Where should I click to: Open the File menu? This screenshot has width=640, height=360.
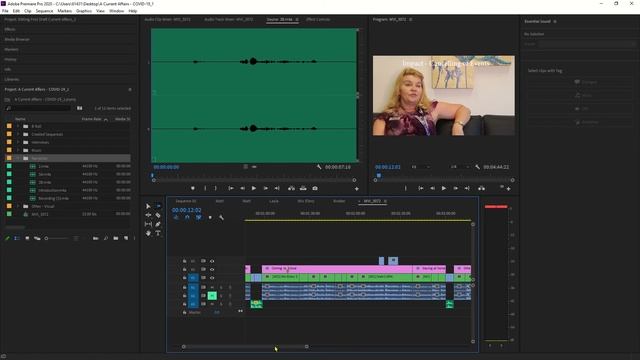pos(5,11)
